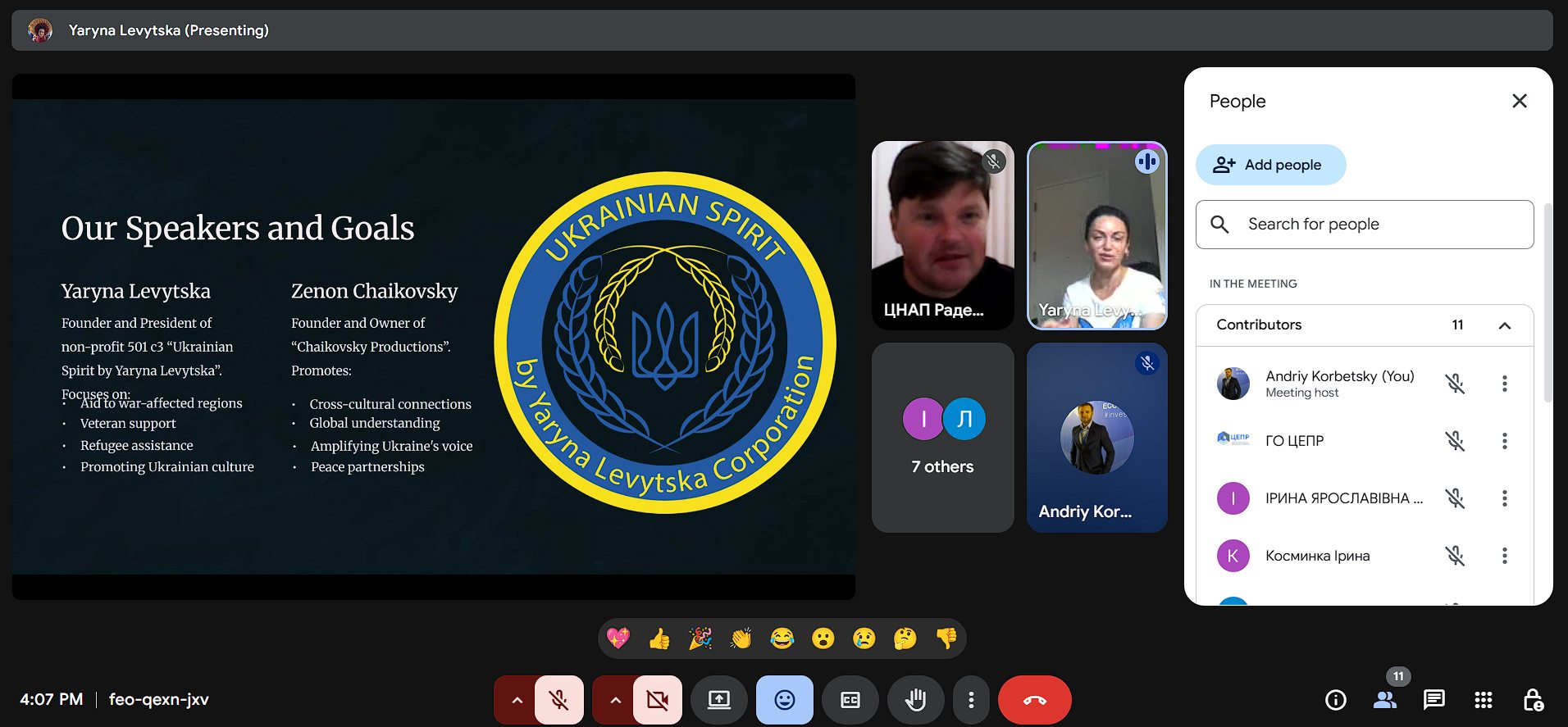This screenshot has height=727, width=1568.
Task: Open more options menu in bottom toolbar
Action: pyautogui.click(x=971, y=700)
